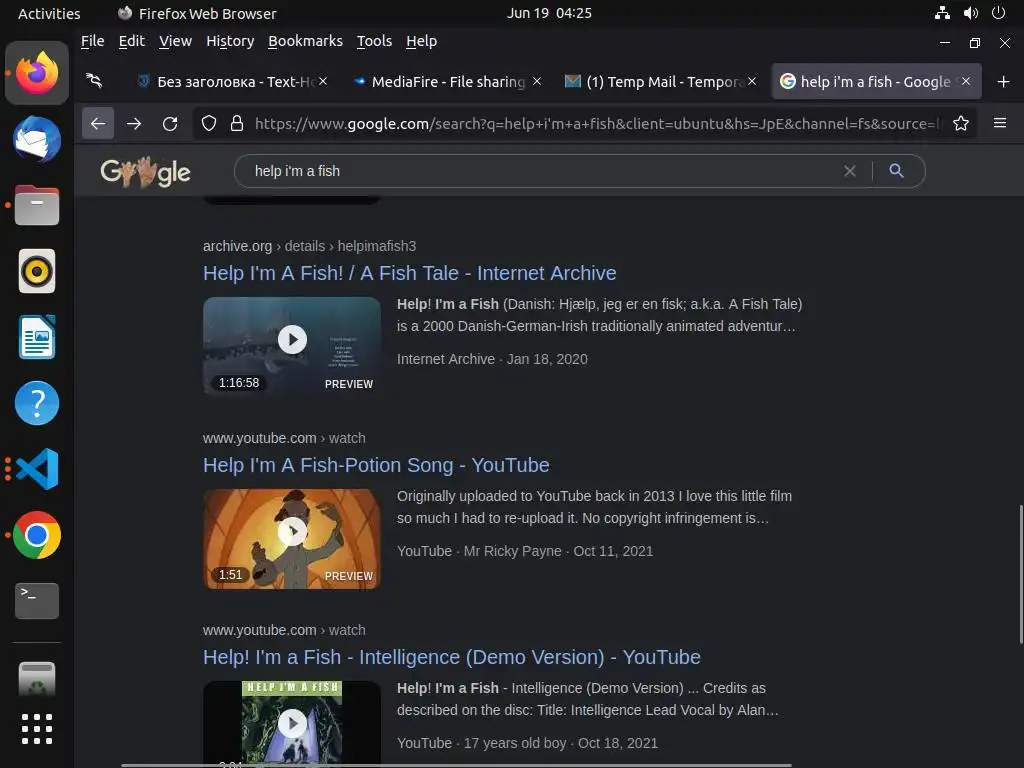Open the Help app in the dock

[37, 403]
